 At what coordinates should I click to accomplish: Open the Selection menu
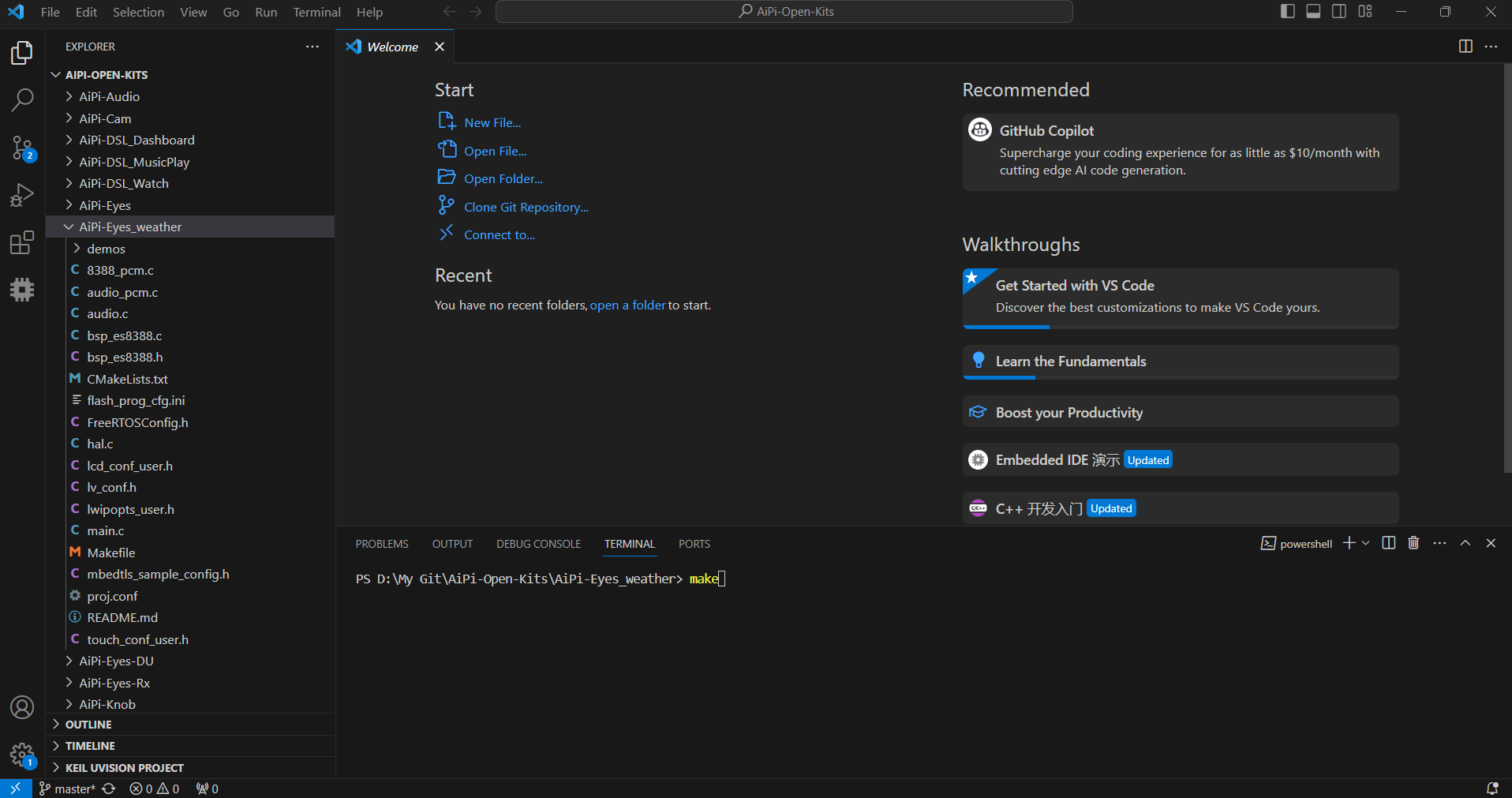pos(139,12)
